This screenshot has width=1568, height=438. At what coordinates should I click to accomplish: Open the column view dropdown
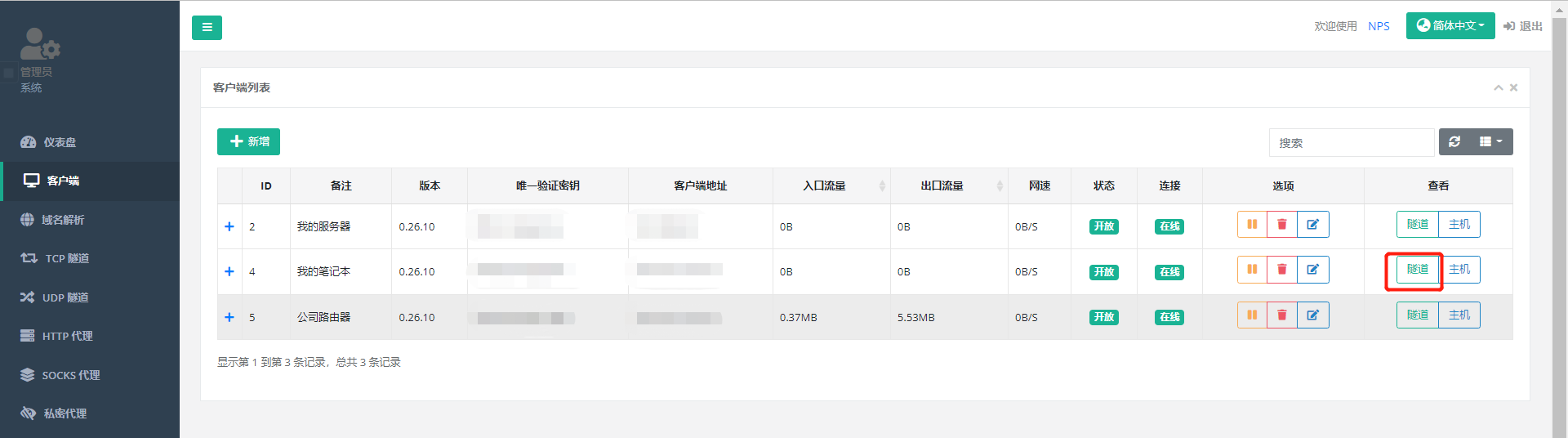(x=1490, y=142)
